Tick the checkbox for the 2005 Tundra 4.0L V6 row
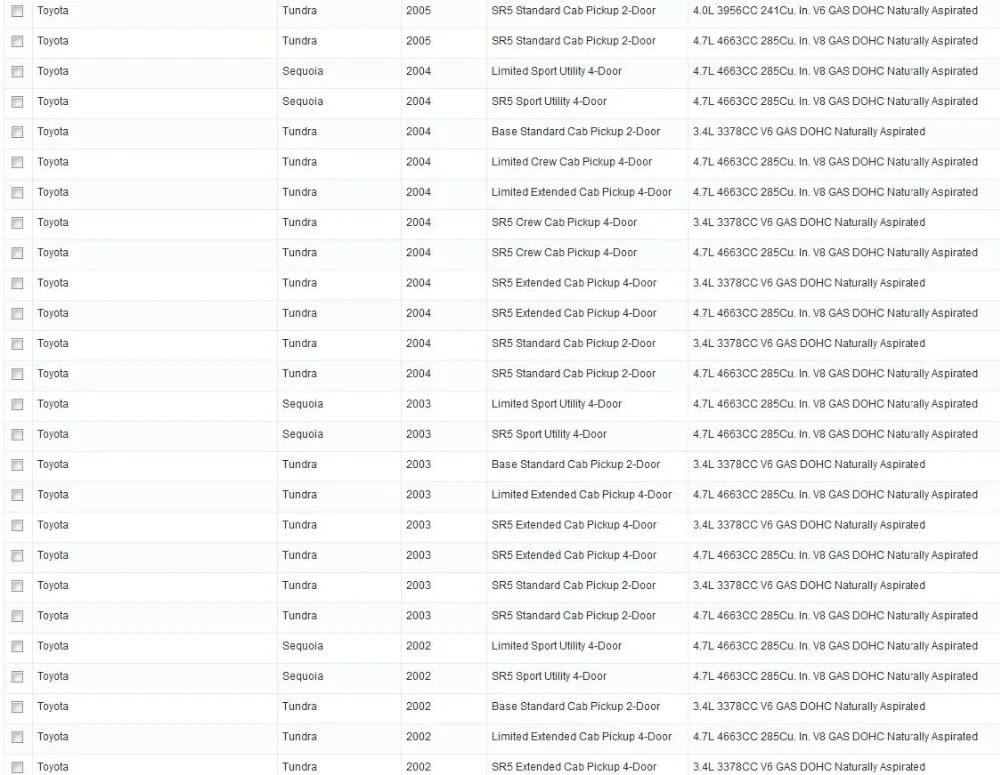The width and height of the screenshot is (1000, 775). 17,11
